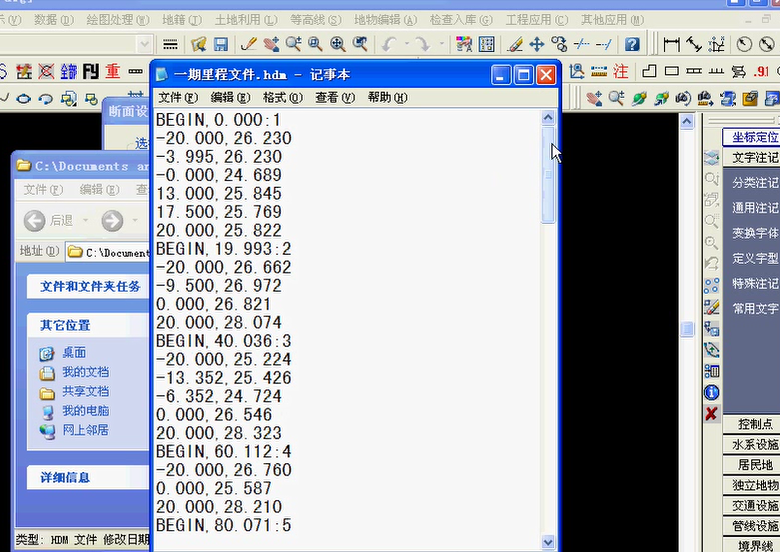This screenshot has width=780, height=552.
Task: Click the Save floppy disk icon
Action: point(220,45)
